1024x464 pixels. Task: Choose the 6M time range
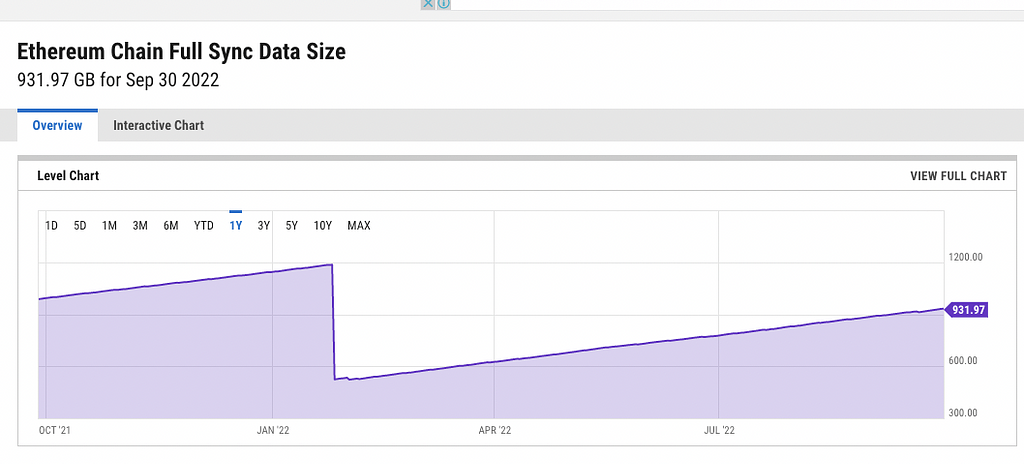point(171,226)
